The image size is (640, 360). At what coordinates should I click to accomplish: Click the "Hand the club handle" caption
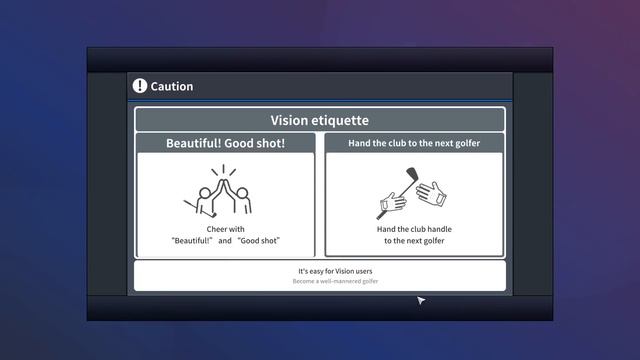click(414, 229)
